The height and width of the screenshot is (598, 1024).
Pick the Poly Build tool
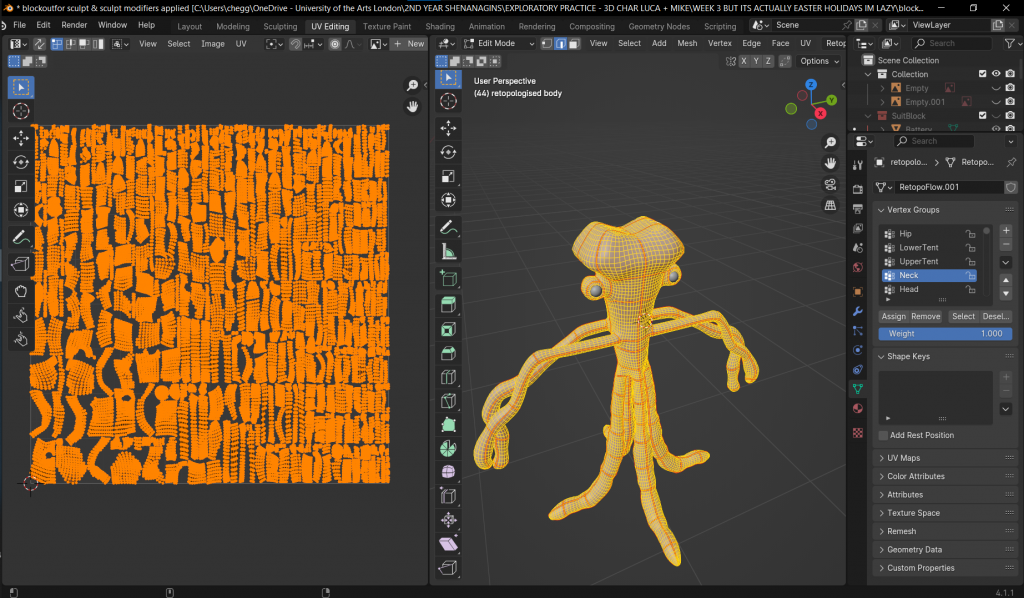pos(449,425)
